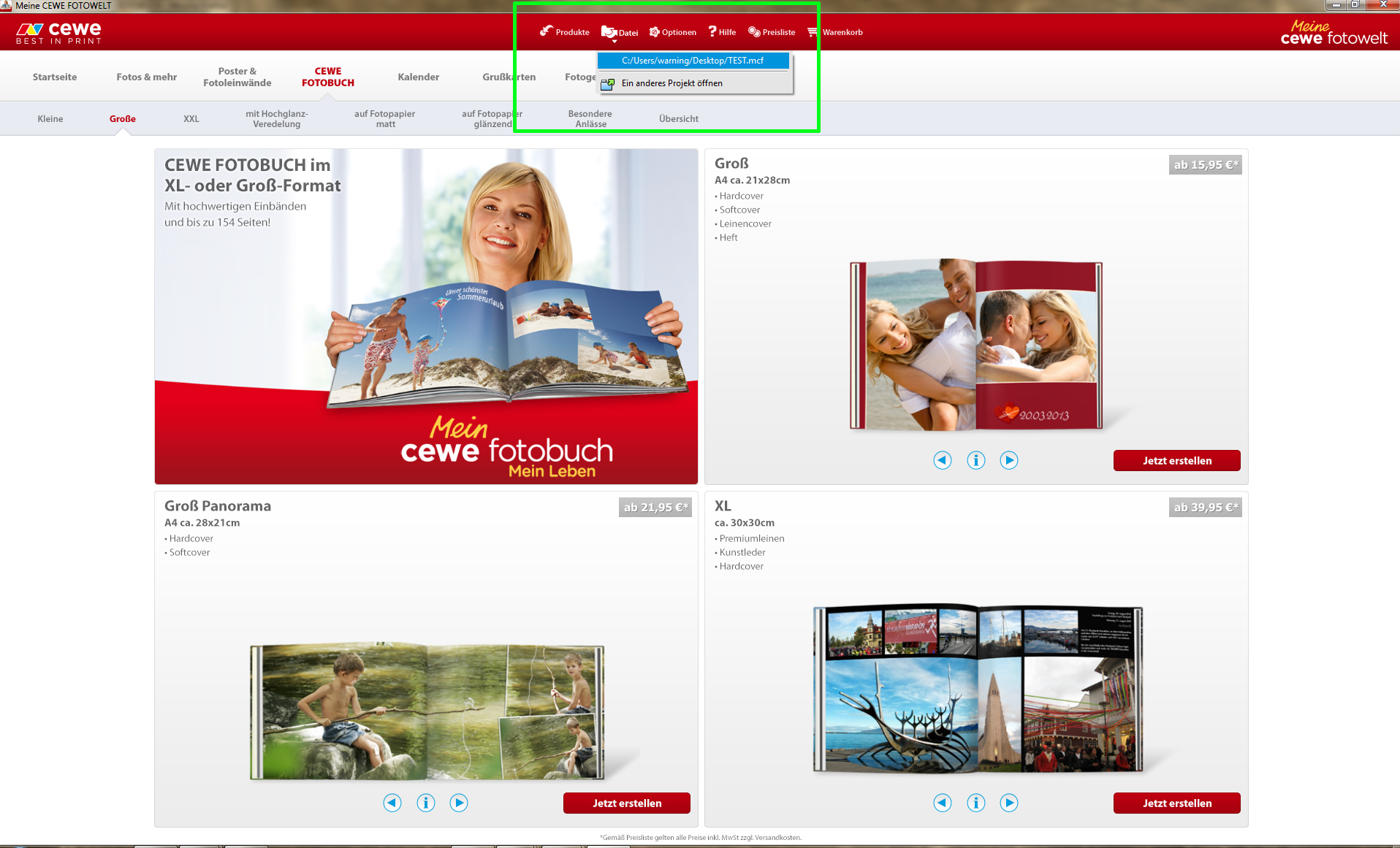Click 'Jetzt erstellen' for XL book
Viewport: 1400px width, 848px height.
click(1177, 803)
